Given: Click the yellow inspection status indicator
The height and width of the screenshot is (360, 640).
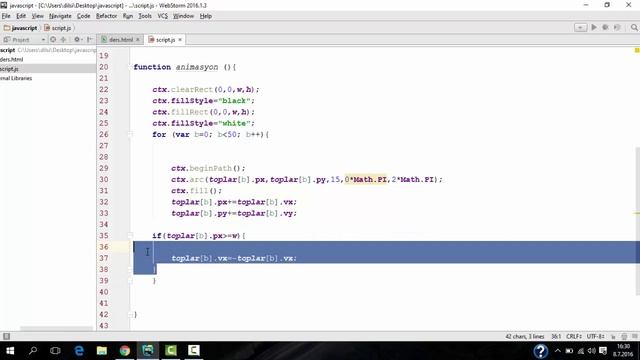Looking at the screenshot, I should pos(637,50).
